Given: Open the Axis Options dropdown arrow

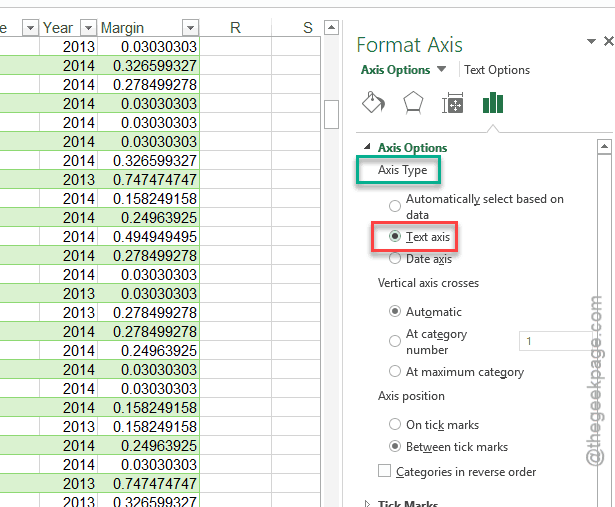Looking at the screenshot, I should coord(441,70).
